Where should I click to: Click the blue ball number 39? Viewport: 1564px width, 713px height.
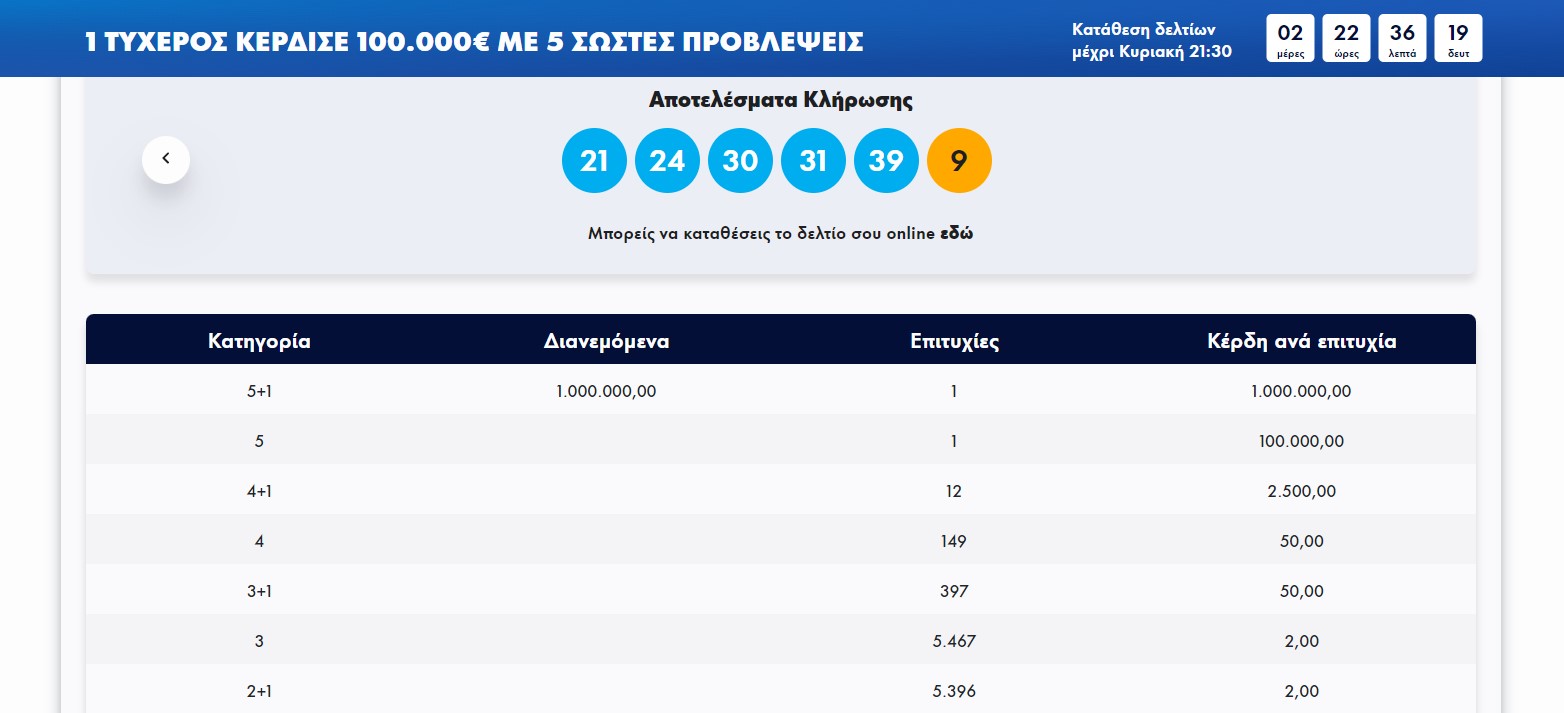click(886, 160)
